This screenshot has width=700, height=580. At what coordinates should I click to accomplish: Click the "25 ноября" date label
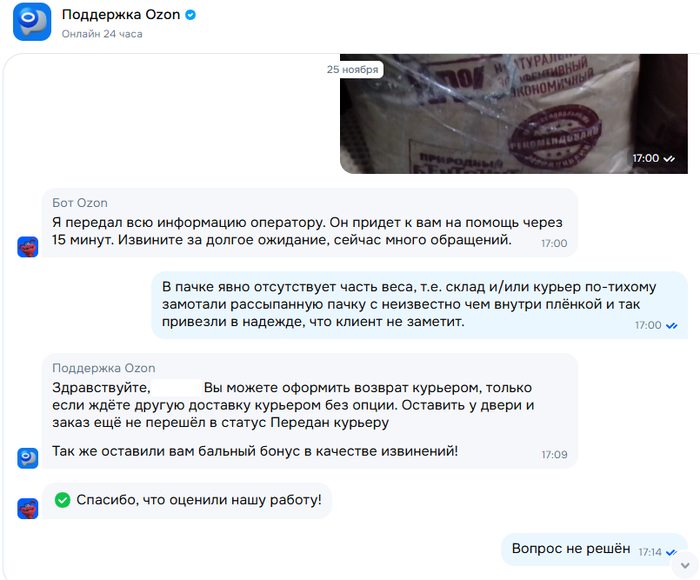[352, 70]
